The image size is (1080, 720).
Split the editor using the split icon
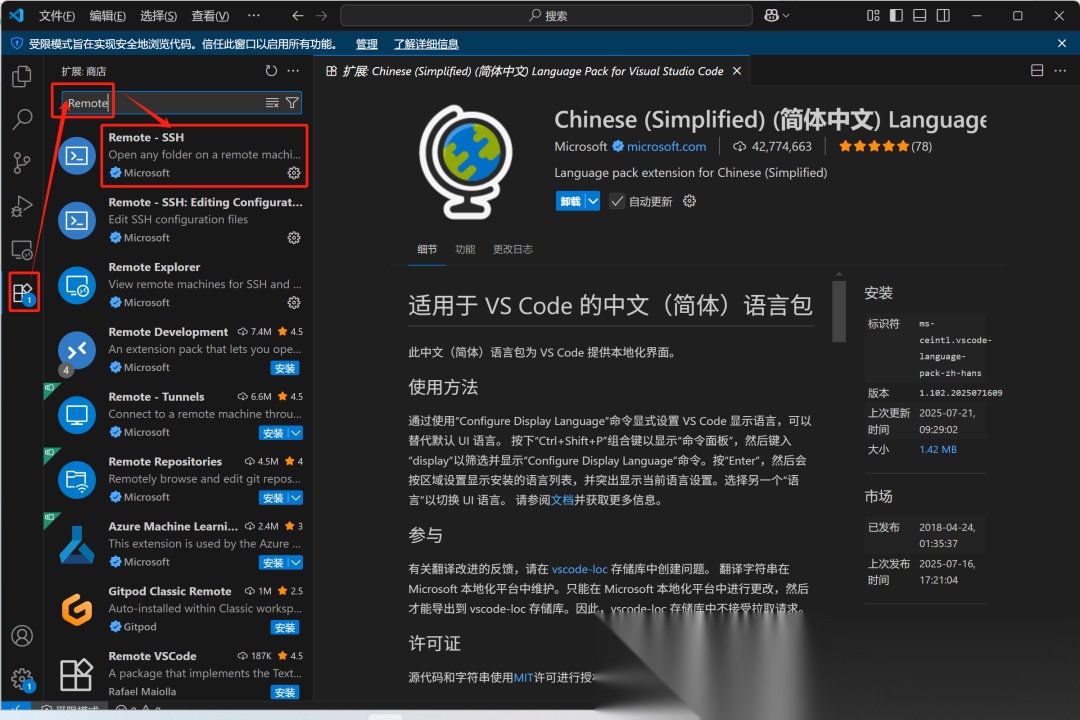[x=1037, y=70]
